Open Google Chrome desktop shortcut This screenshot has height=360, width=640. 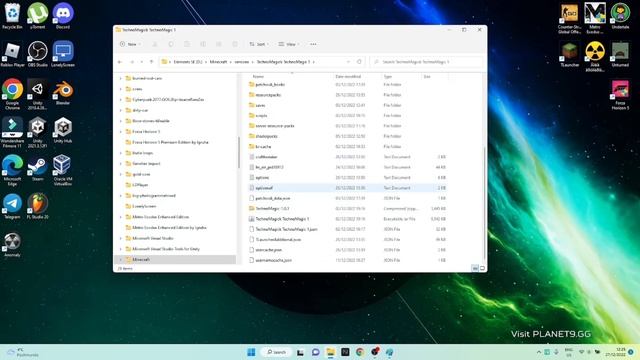coord(12,94)
